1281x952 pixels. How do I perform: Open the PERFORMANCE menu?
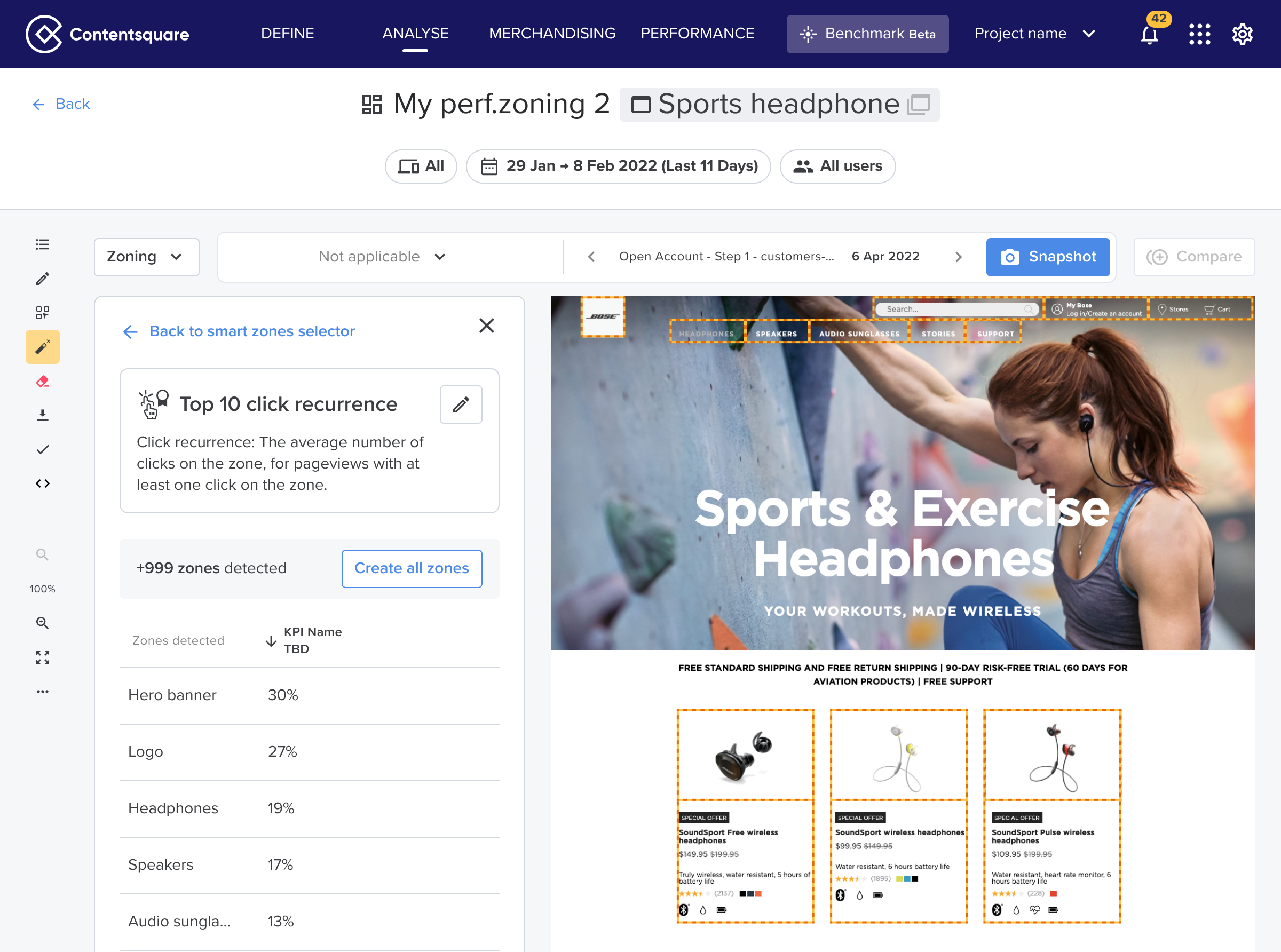pos(697,34)
